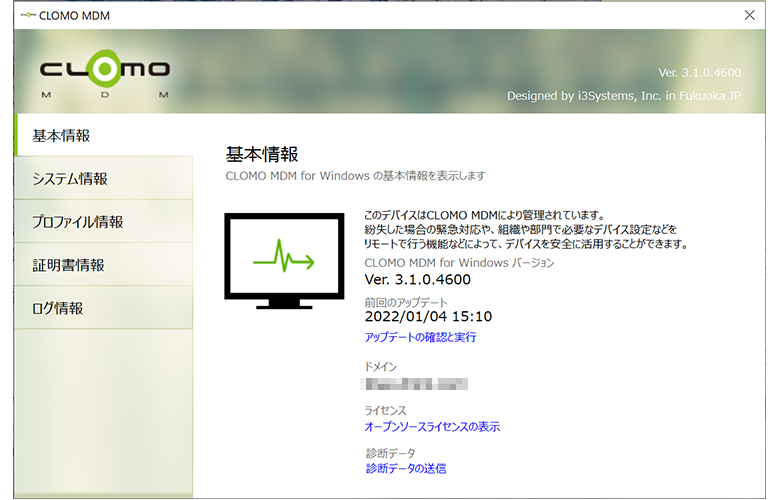Click the ドメイン label
Viewport: 778px width, 500px height.
381,367
